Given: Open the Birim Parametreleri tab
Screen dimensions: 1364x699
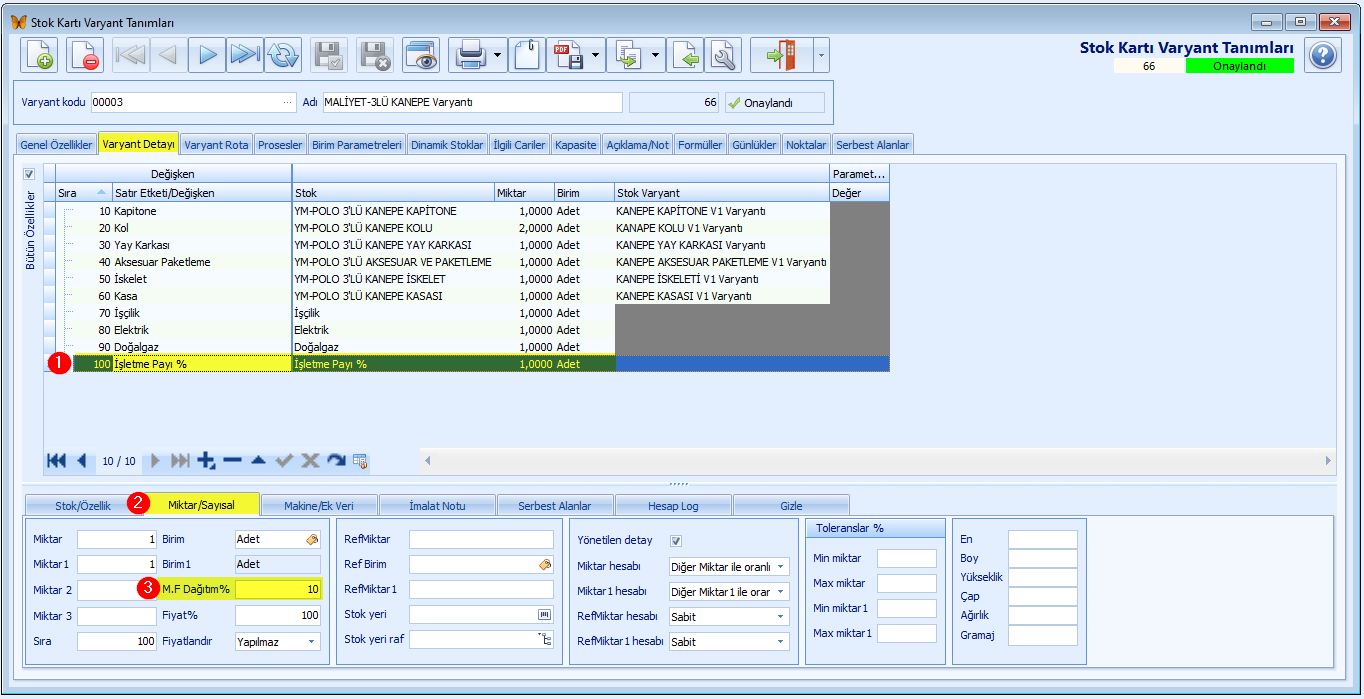Looking at the screenshot, I should 357,145.
